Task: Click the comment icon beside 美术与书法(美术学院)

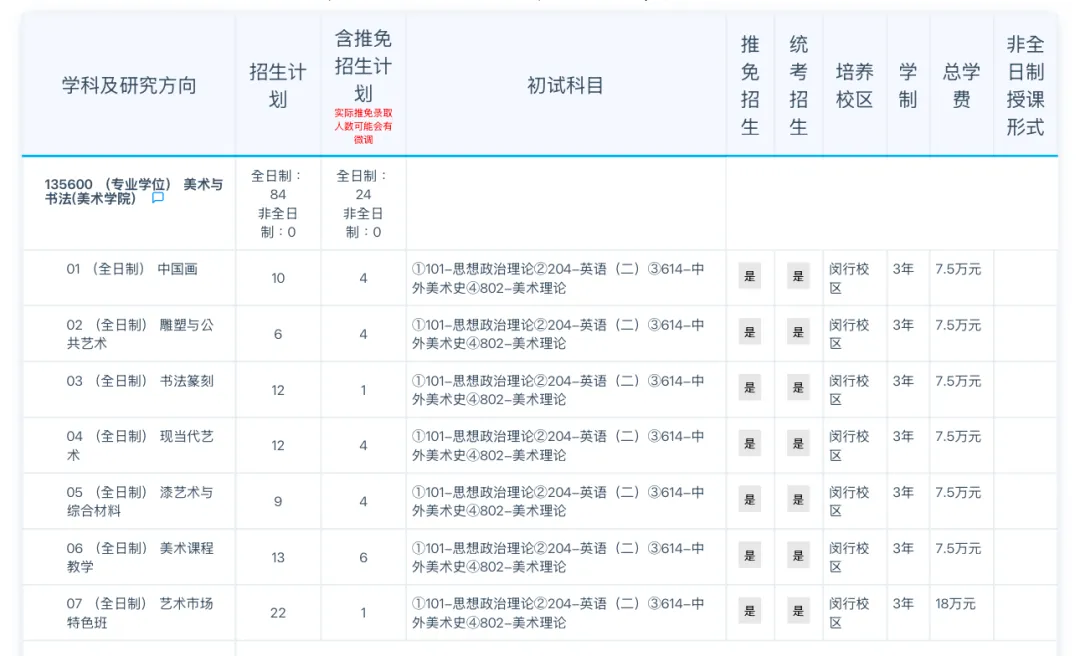Action: click(158, 198)
